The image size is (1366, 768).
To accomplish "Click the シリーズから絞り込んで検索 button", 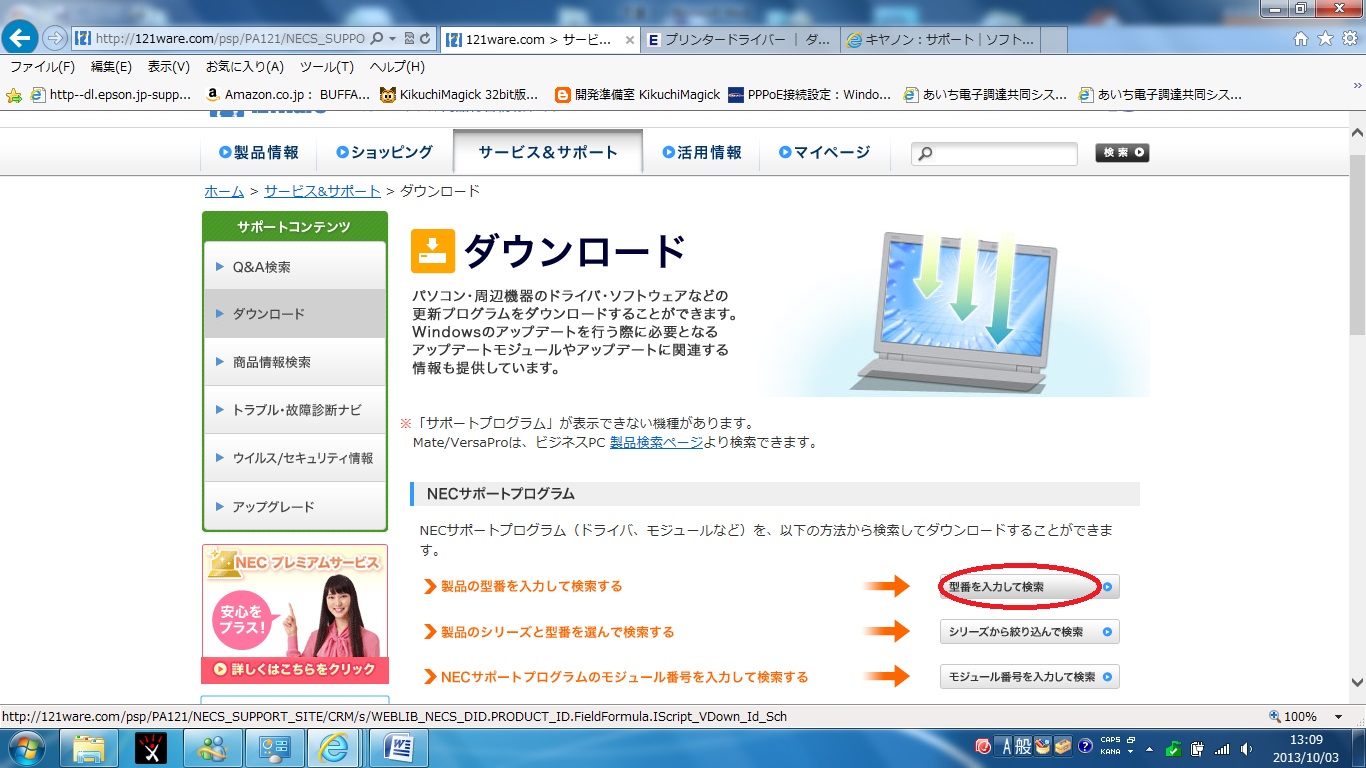I will coord(1030,632).
